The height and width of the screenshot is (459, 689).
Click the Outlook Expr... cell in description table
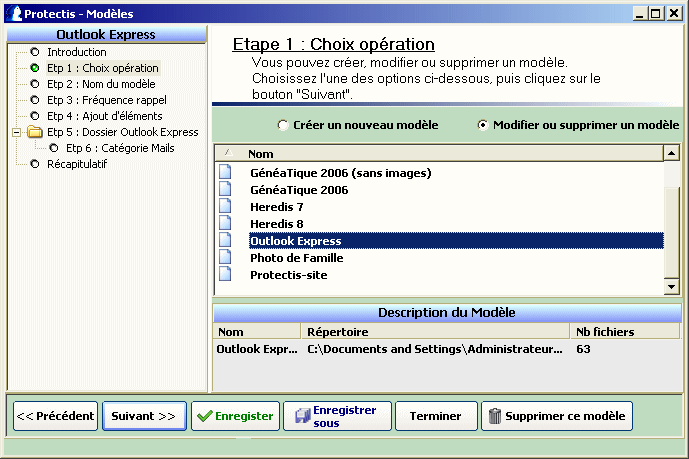[257, 349]
